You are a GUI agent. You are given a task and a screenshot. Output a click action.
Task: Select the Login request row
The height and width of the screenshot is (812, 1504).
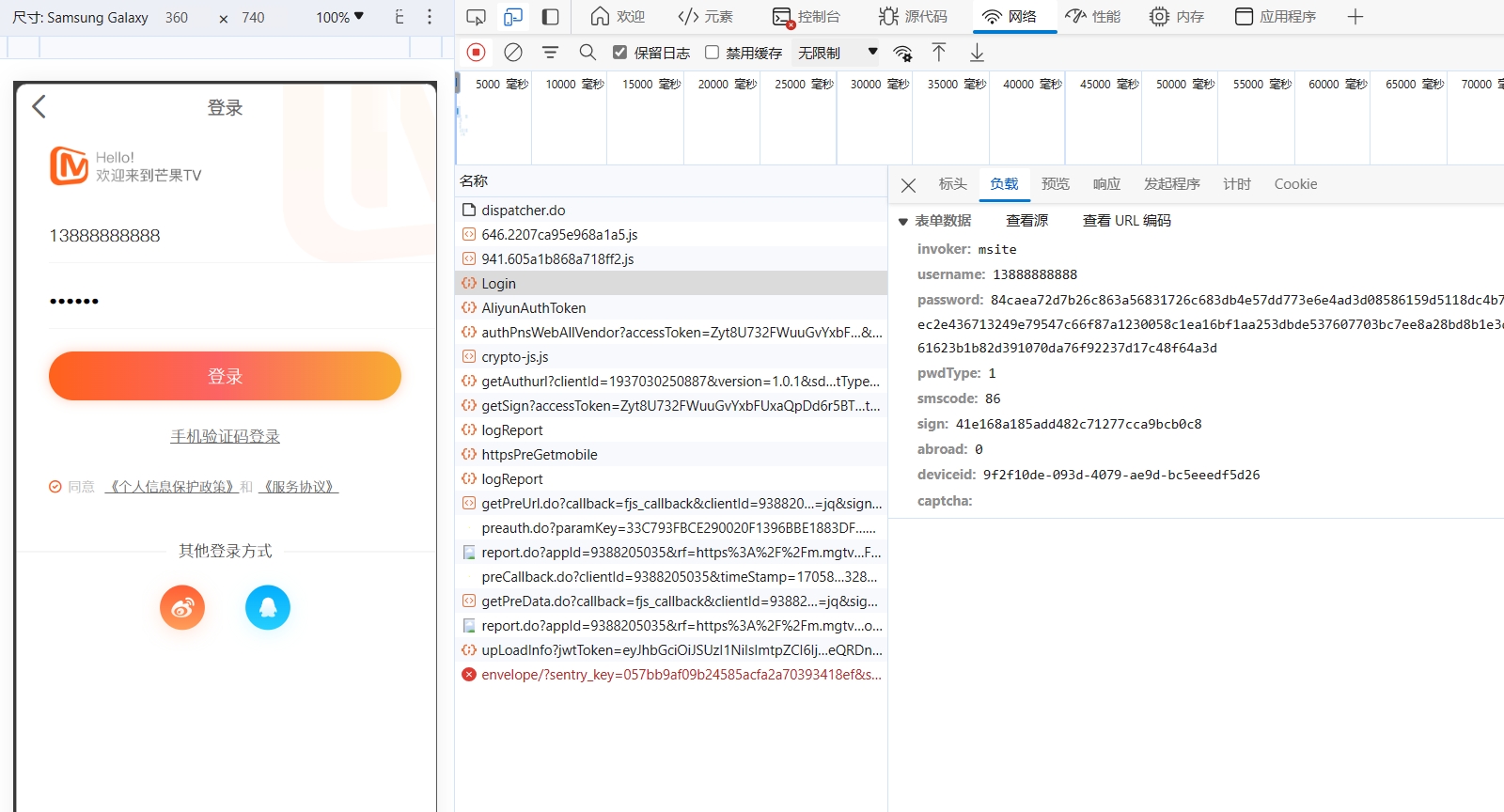[x=671, y=284]
